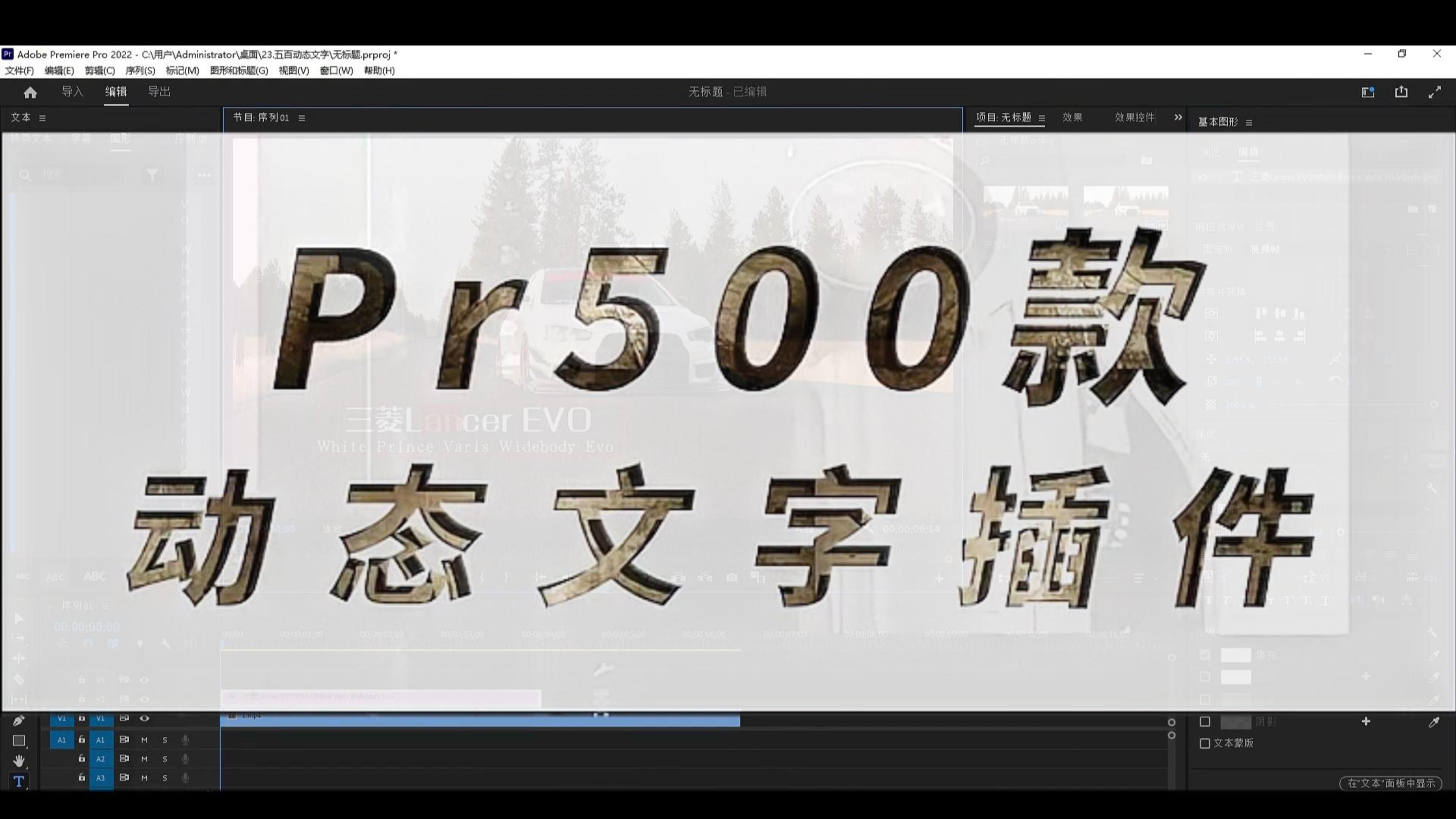Solo audio track A2
The width and height of the screenshot is (1456, 819).
165,759
